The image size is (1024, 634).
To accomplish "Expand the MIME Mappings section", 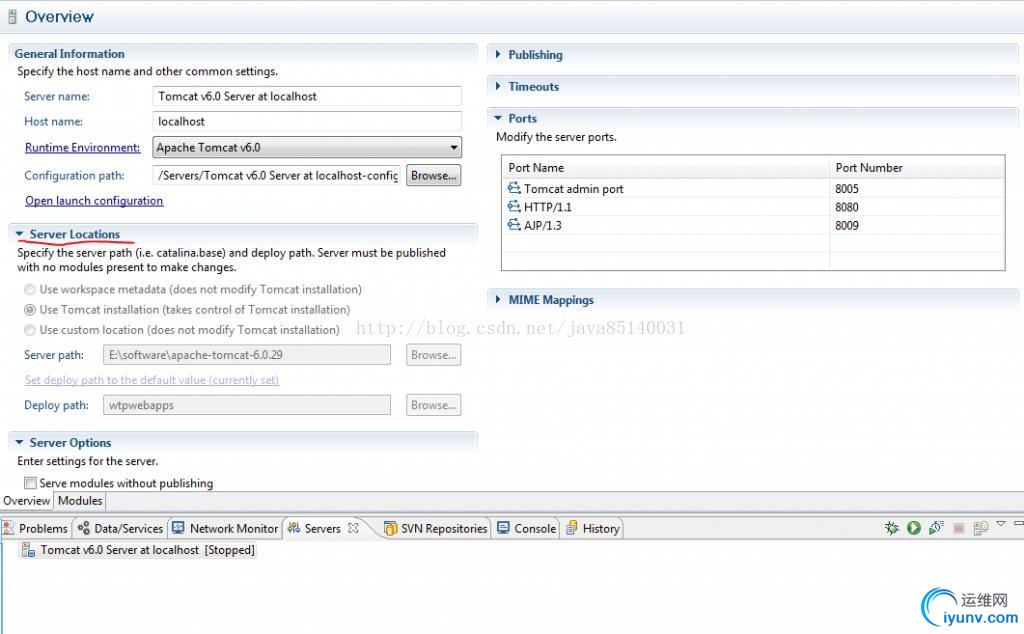I will 498,300.
